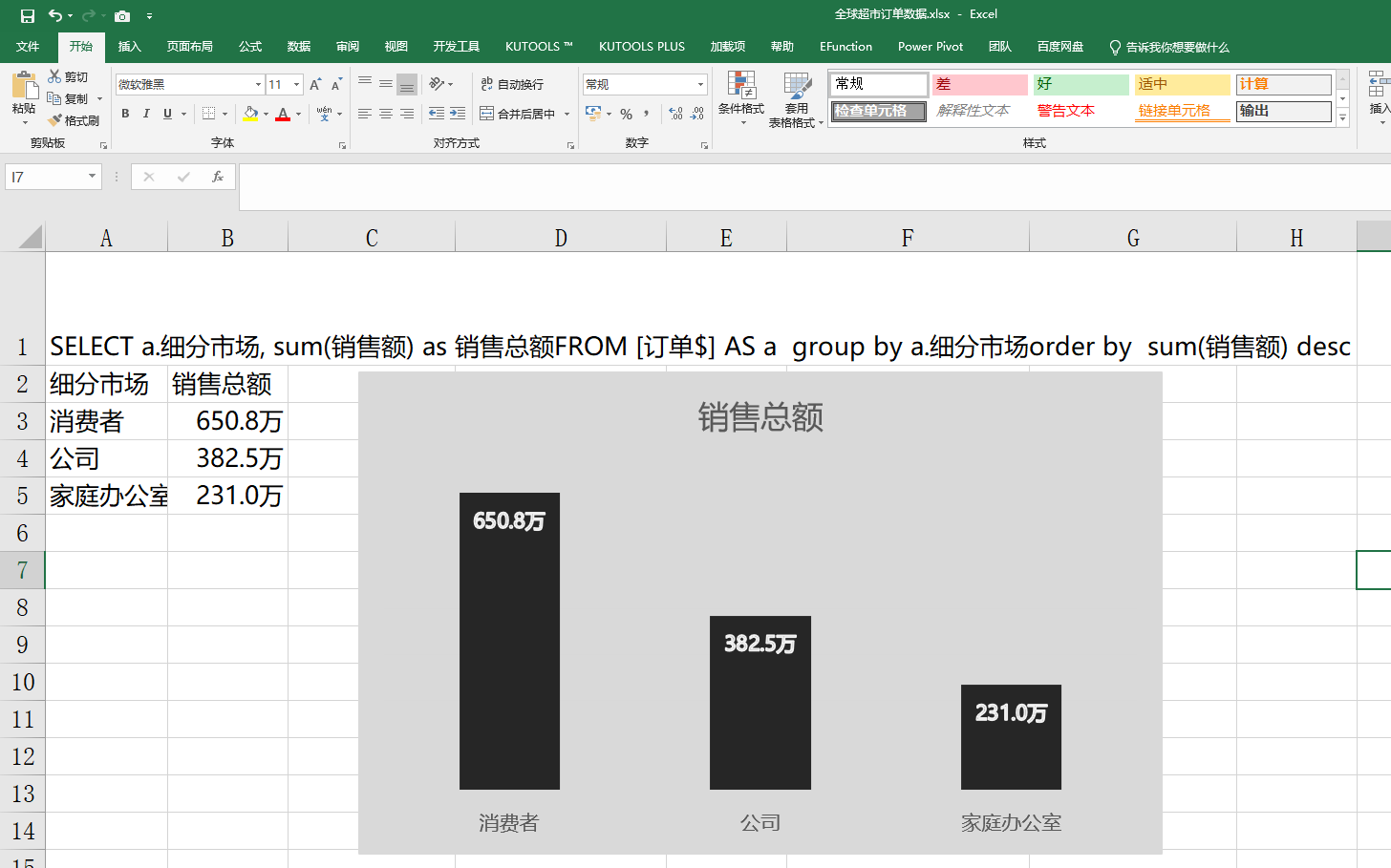Increase font size with larger A icon
This screenshot has width=1391, height=868.
click(315, 85)
